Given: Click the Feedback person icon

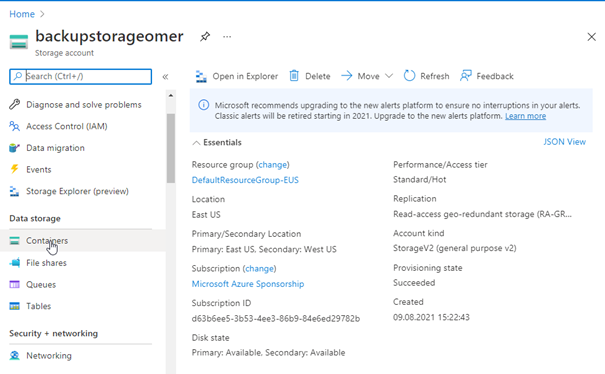Looking at the screenshot, I should click(x=466, y=76).
